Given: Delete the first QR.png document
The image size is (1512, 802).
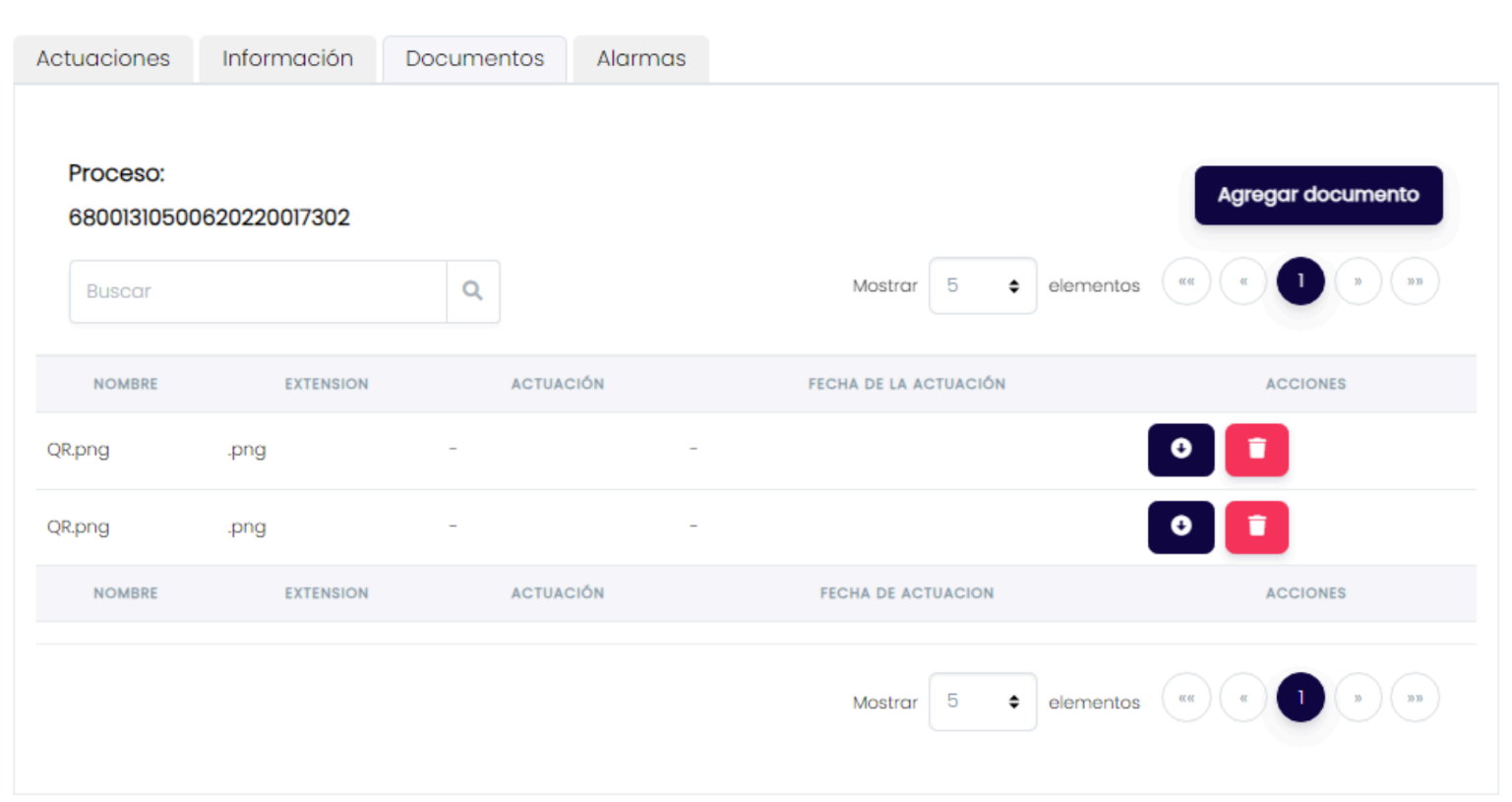Looking at the screenshot, I should 1256,450.
